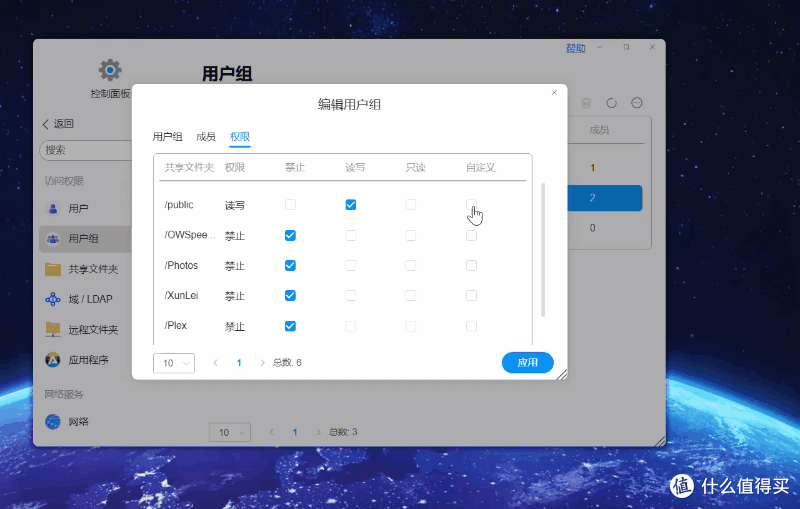This screenshot has width=800, height=509.
Task: Check 读写 for /Photos
Action: 351,265
